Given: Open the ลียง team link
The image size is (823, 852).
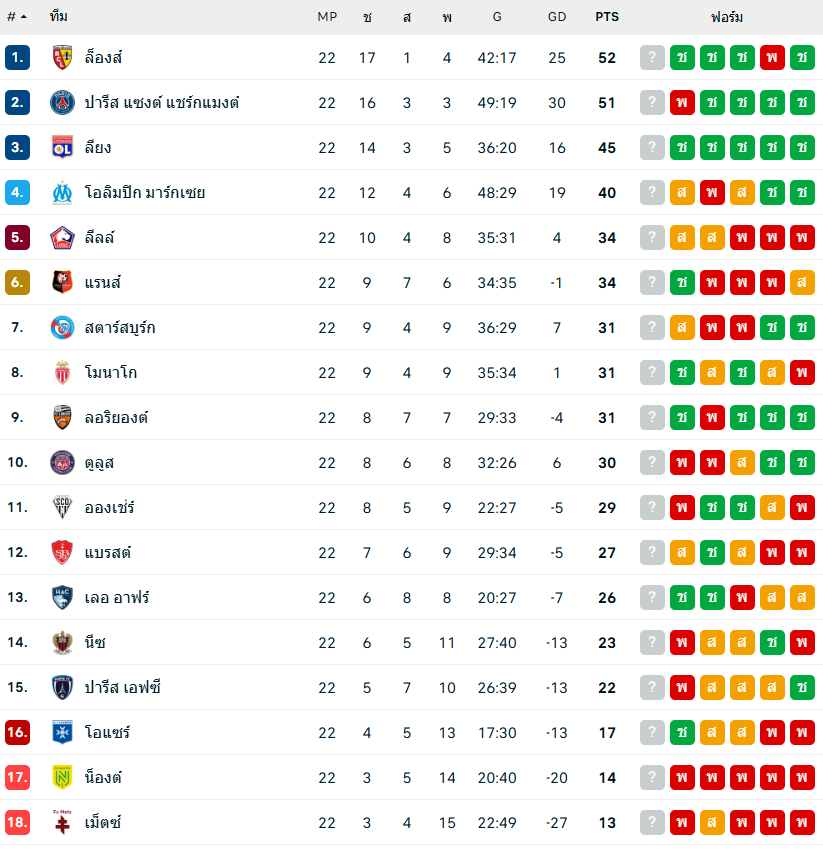Looking at the screenshot, I should [x=98, y=148].
